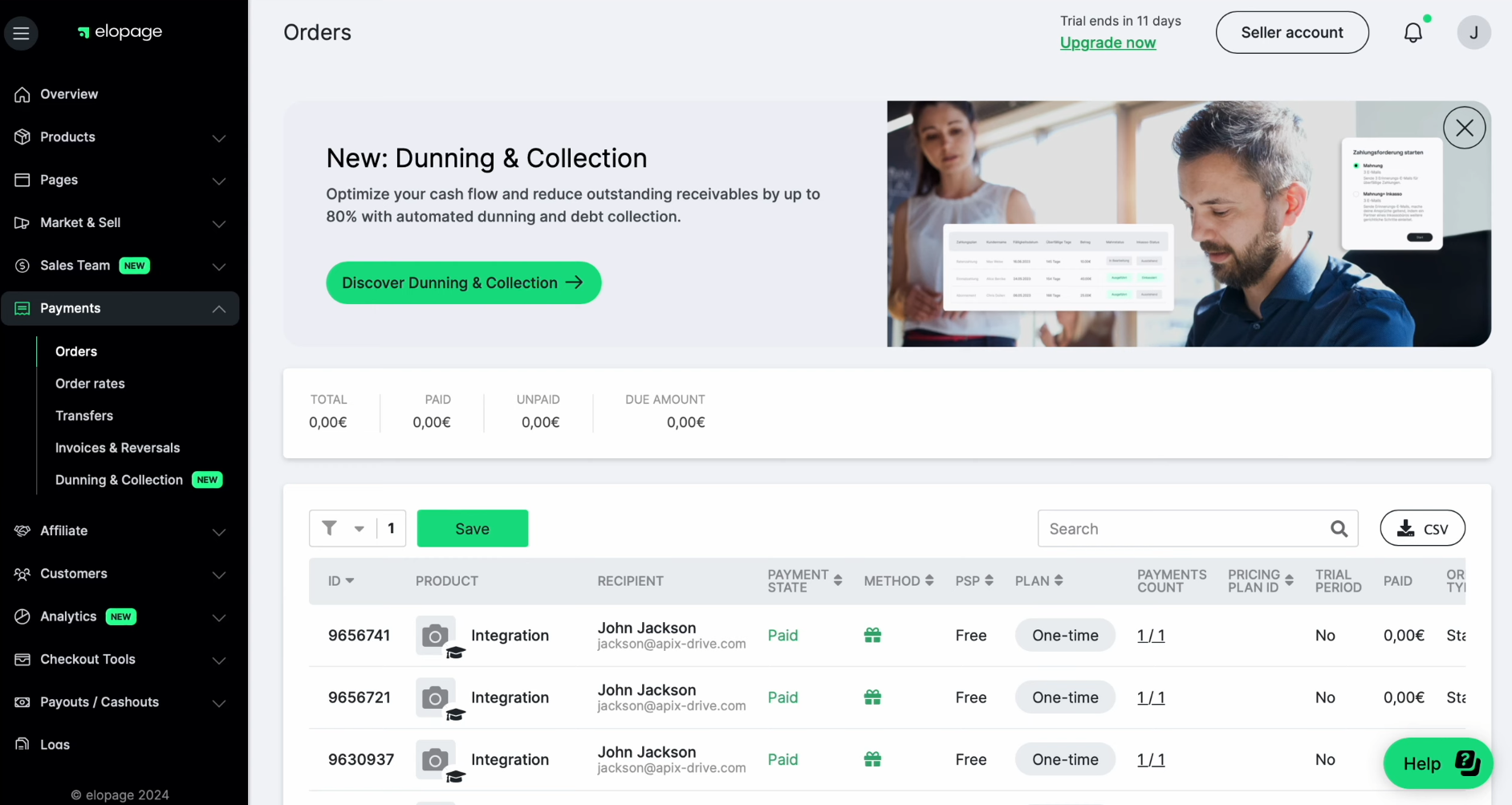
Task: Click into the Search field
Action: coord(1197,529)
